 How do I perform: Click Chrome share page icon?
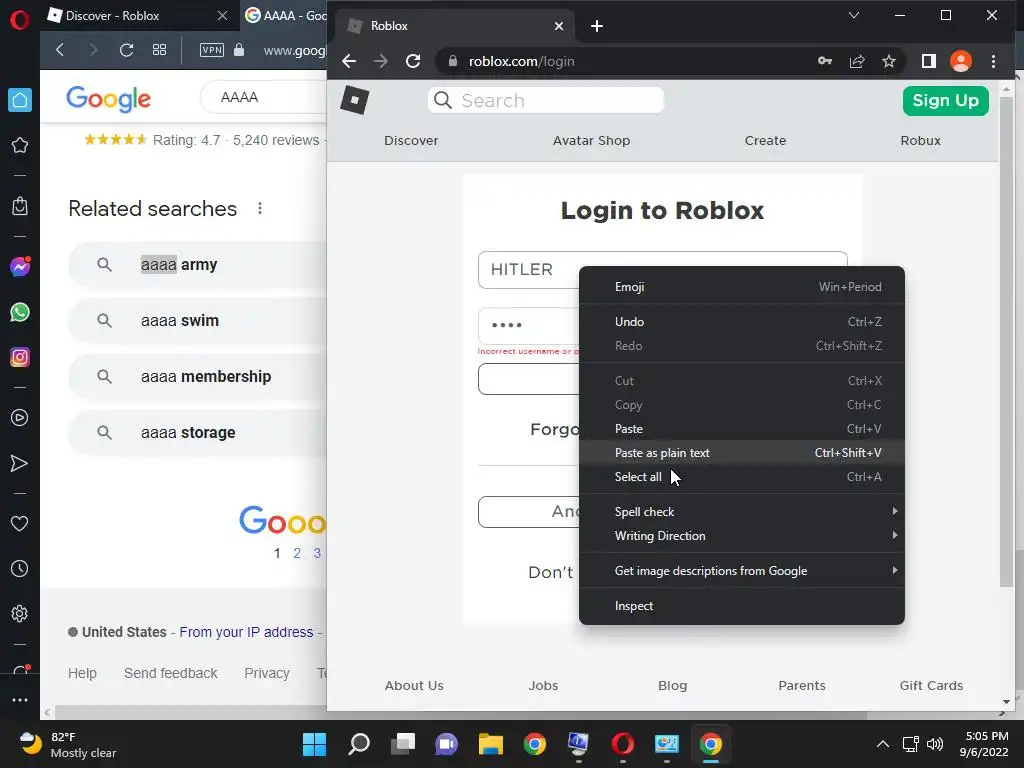click(x=857, y=61)
